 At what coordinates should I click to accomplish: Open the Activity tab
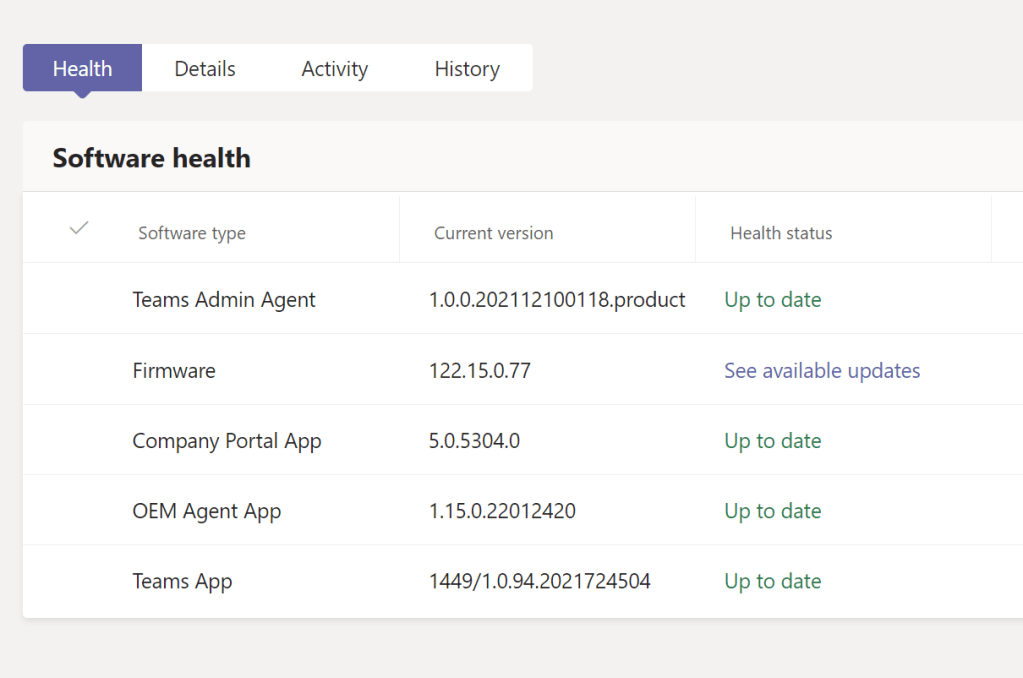tap(334, 69)
